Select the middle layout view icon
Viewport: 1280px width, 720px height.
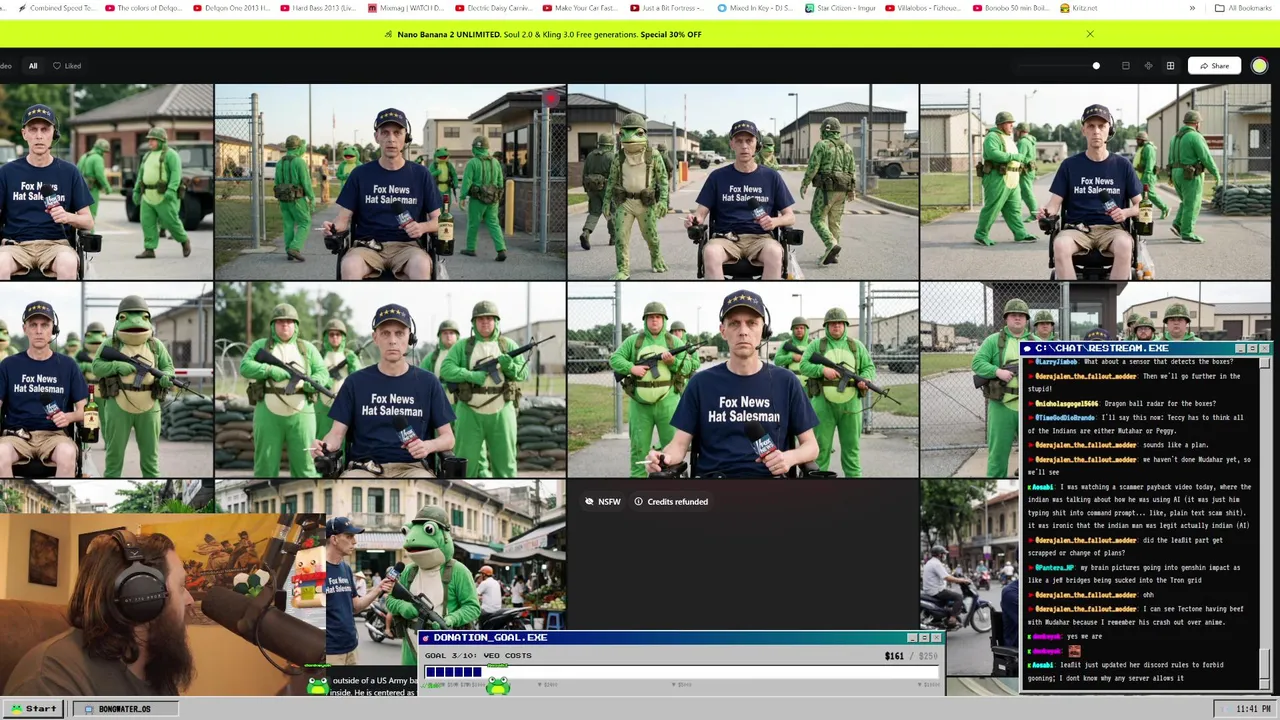coord(1147,66)
